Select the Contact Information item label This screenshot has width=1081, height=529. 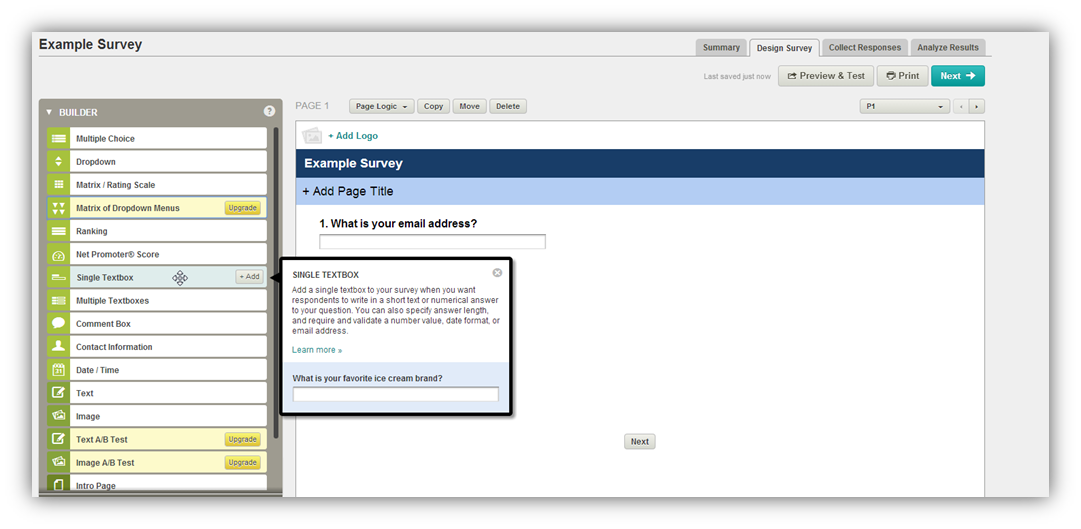(x=114, y=347)
